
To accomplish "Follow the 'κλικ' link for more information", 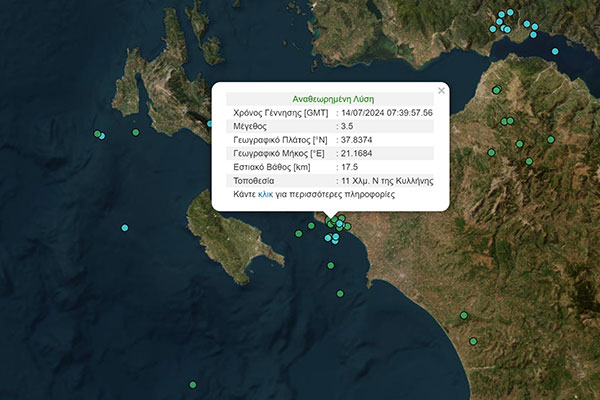I will pyautogui.click(x=265, y=195).
